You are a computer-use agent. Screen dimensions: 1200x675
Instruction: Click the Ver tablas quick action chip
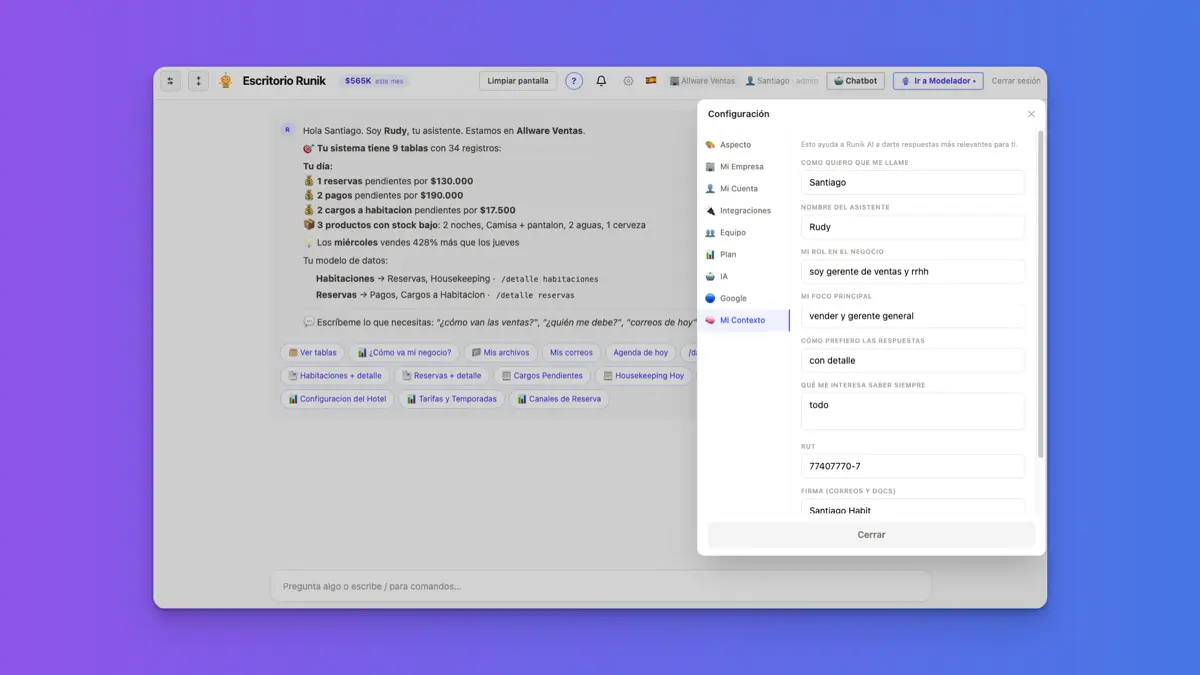(x=313, y=352)
